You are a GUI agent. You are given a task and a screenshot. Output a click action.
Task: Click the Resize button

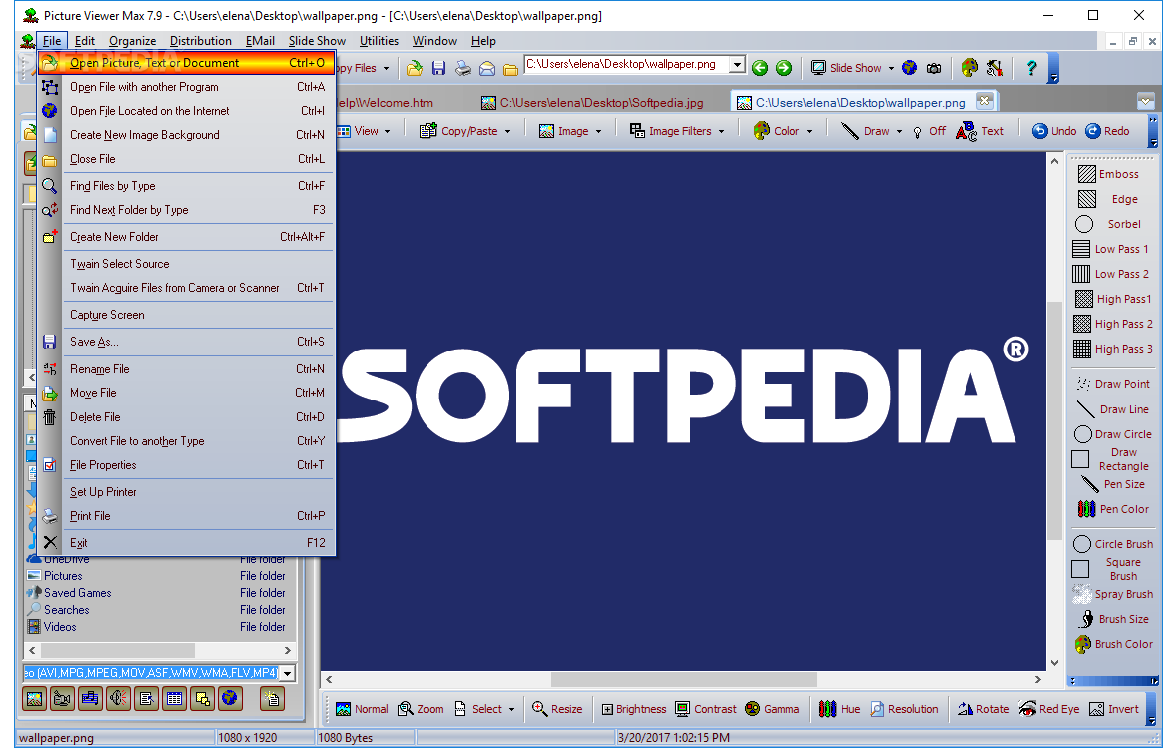pyautogui.click(x=557, y=709)
